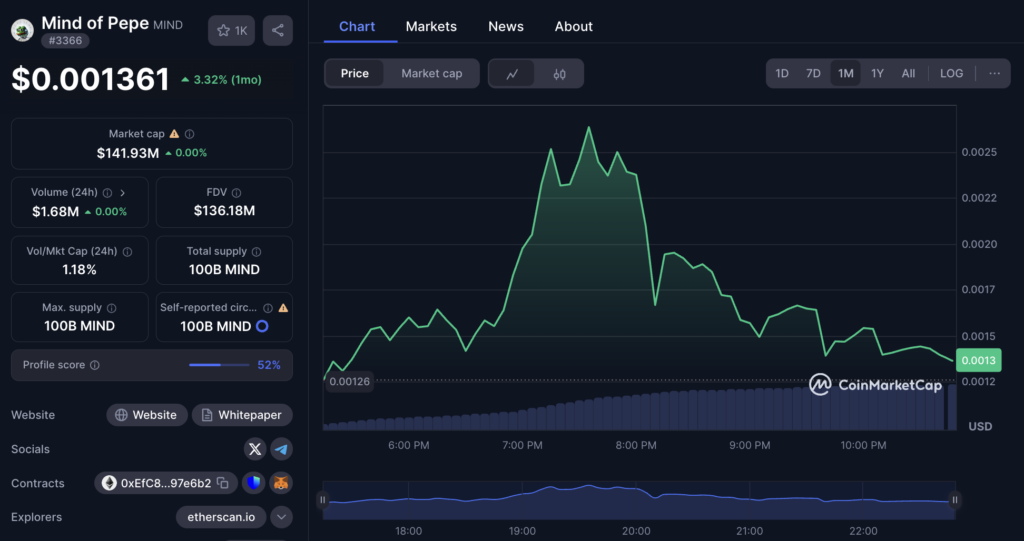Open the Telegram social link
1024x541 pixels.
tap(281, 449)
